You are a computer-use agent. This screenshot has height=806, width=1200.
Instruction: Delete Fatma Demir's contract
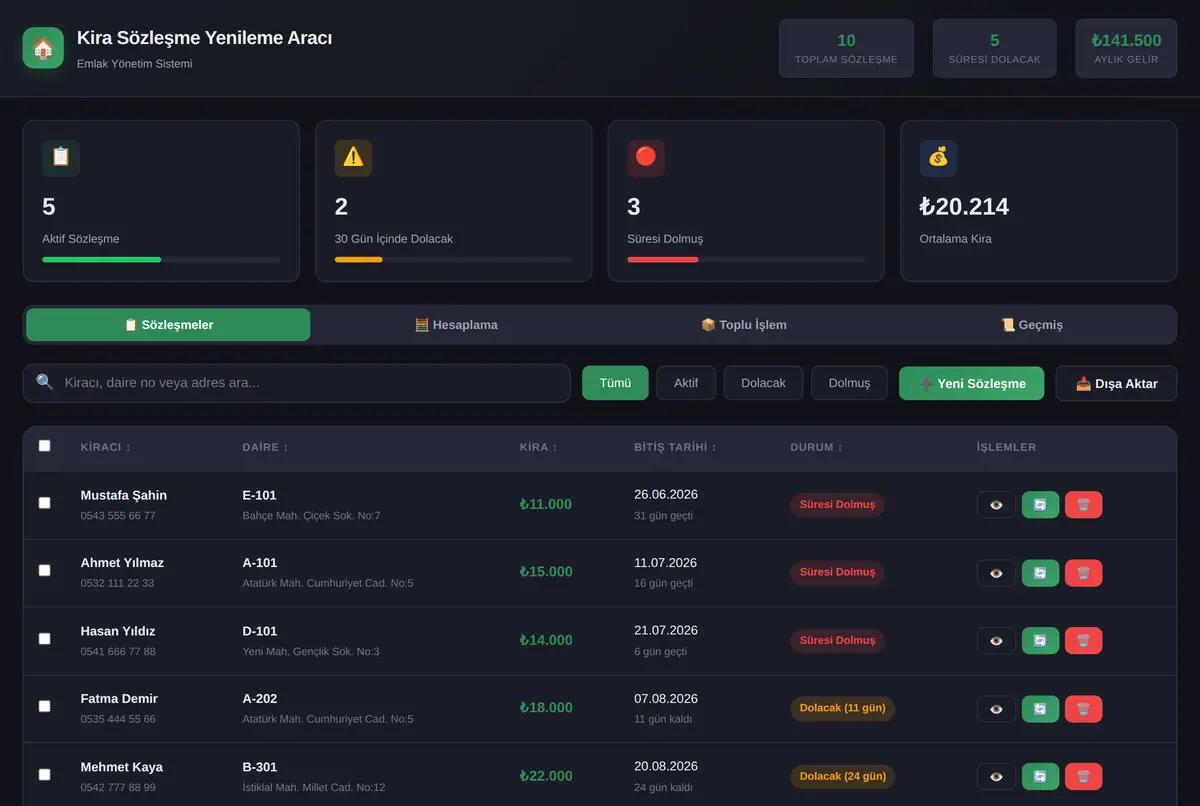tap(1084, 709)
